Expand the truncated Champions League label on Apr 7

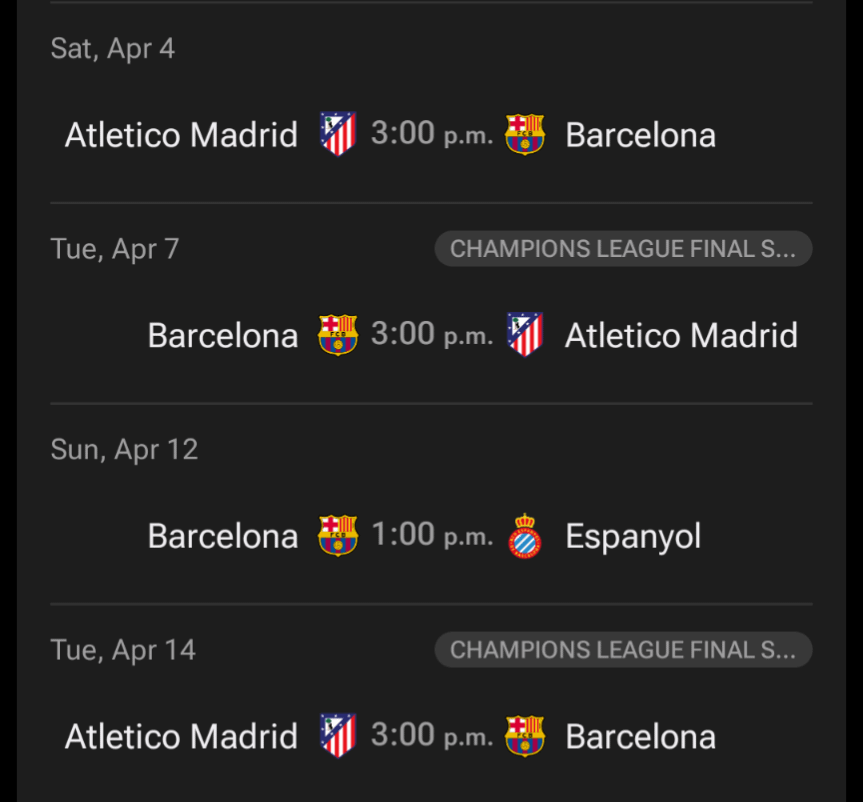point(623,249)
